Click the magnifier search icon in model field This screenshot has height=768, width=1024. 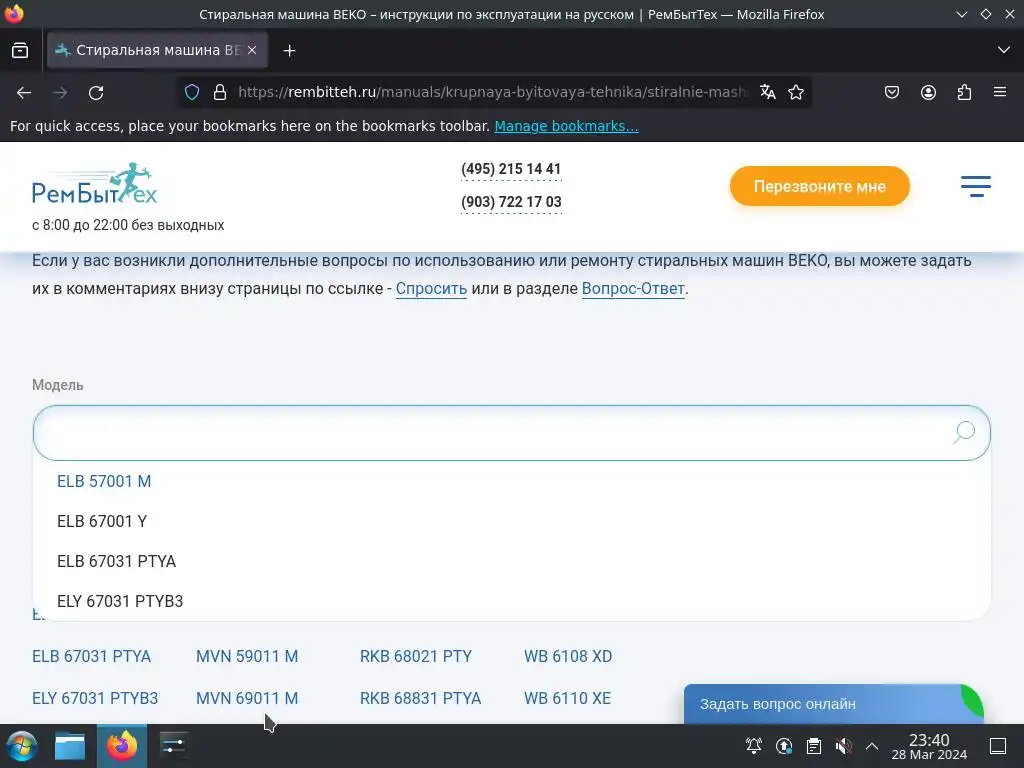click(964, 432)
